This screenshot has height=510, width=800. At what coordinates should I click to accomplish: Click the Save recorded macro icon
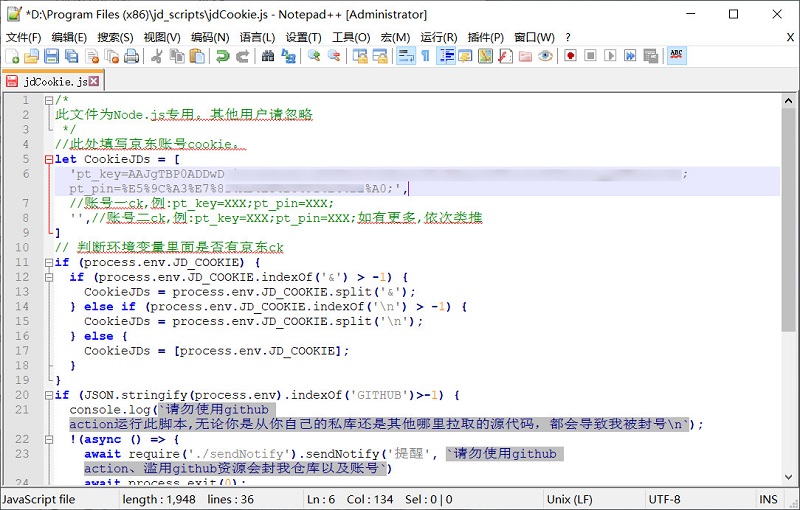[651, 56]
